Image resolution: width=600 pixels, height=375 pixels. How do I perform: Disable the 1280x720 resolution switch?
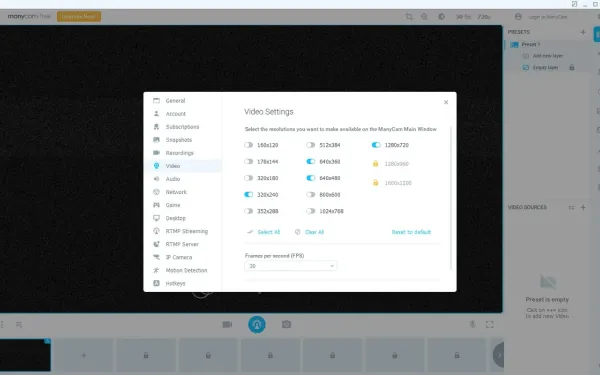pos(376,145)
